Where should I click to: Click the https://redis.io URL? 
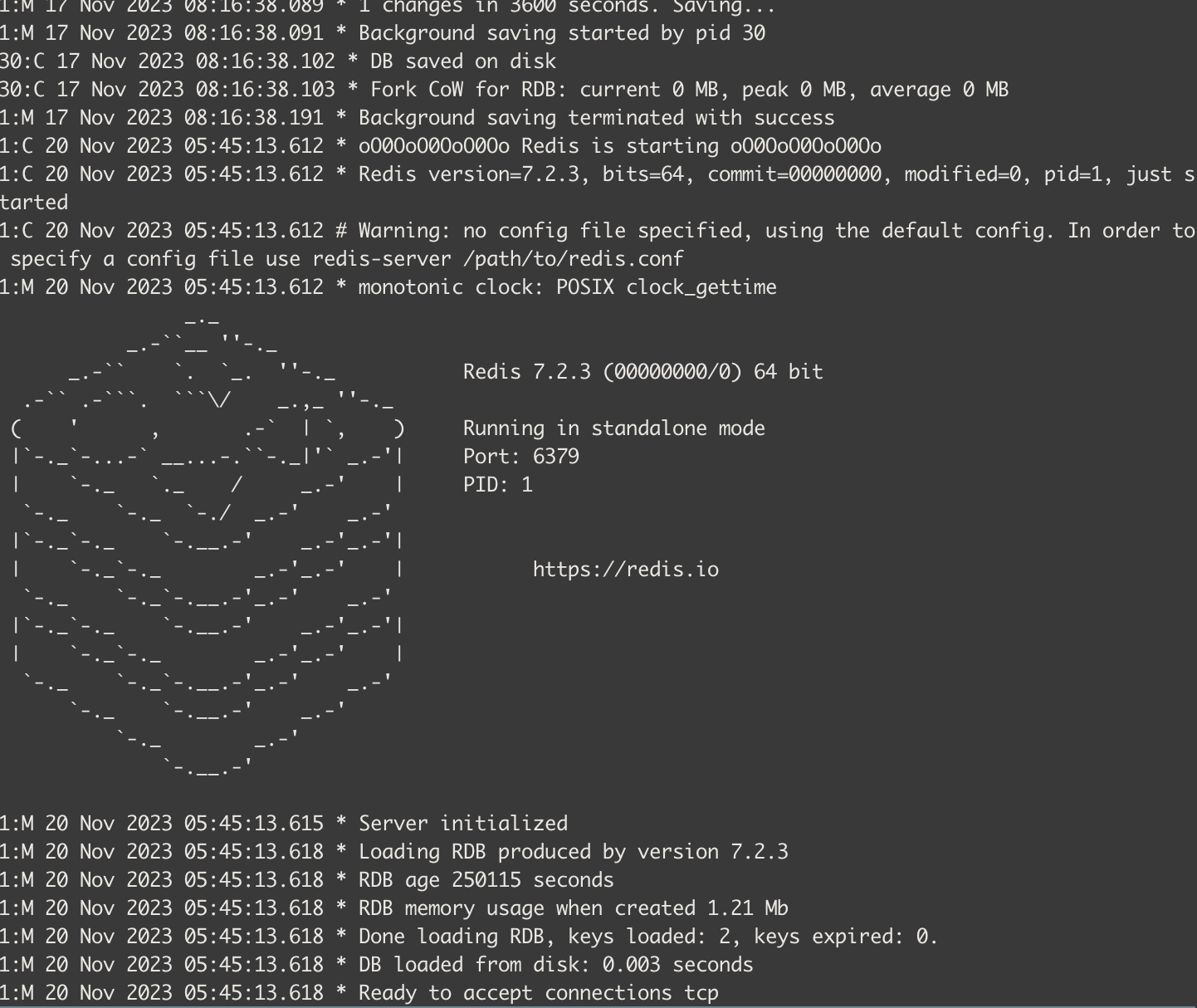click(625, 570)
